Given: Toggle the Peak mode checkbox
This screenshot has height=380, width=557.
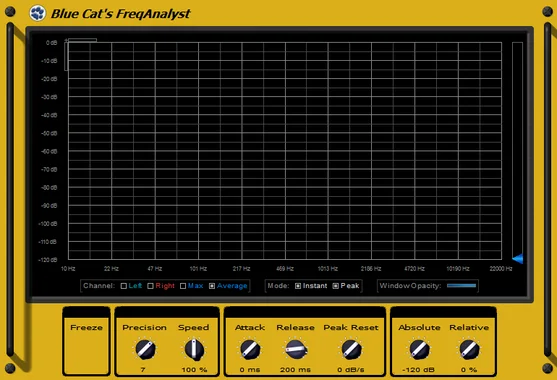Looking at the screenshot, I should click(336, 286).
